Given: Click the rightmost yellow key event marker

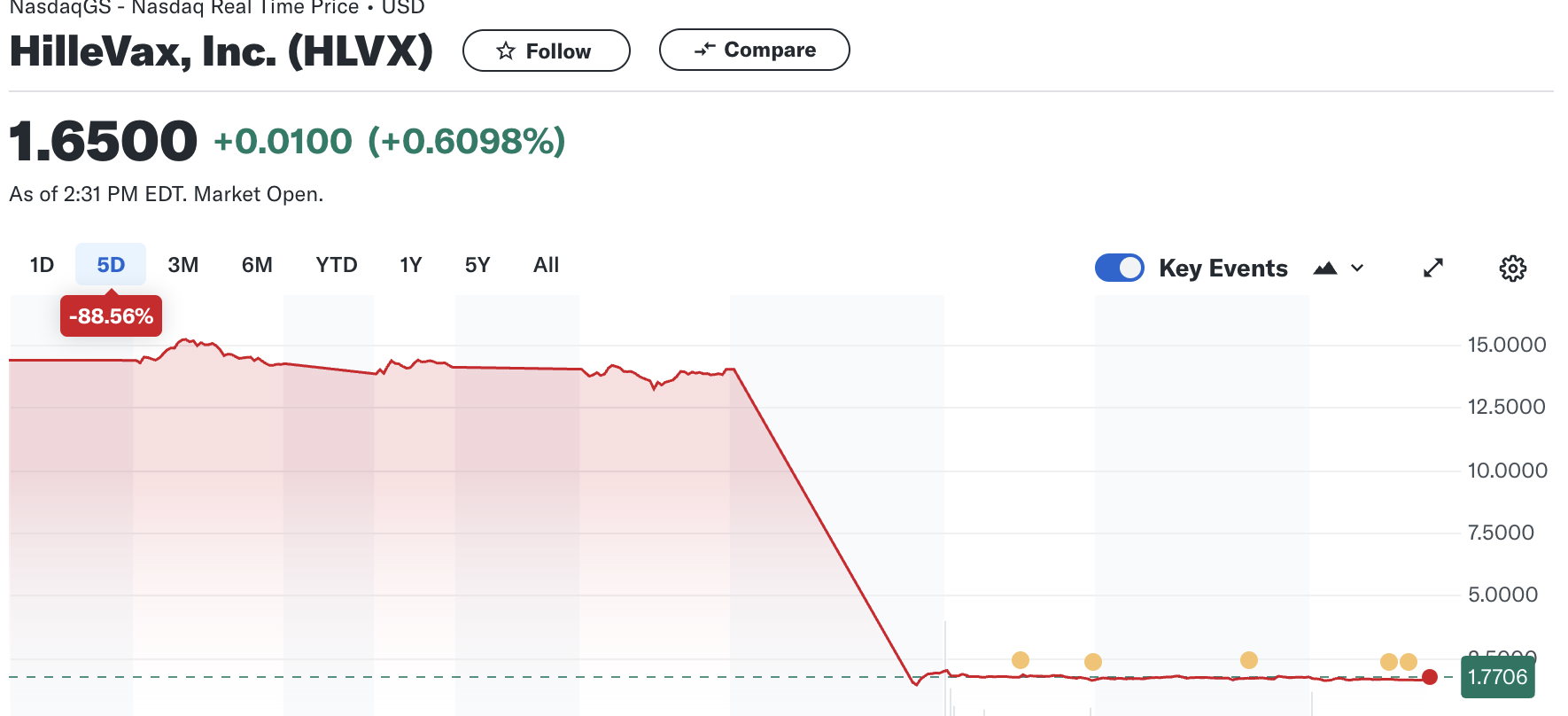Looking at the screenshot, I should pos(1409,662).
